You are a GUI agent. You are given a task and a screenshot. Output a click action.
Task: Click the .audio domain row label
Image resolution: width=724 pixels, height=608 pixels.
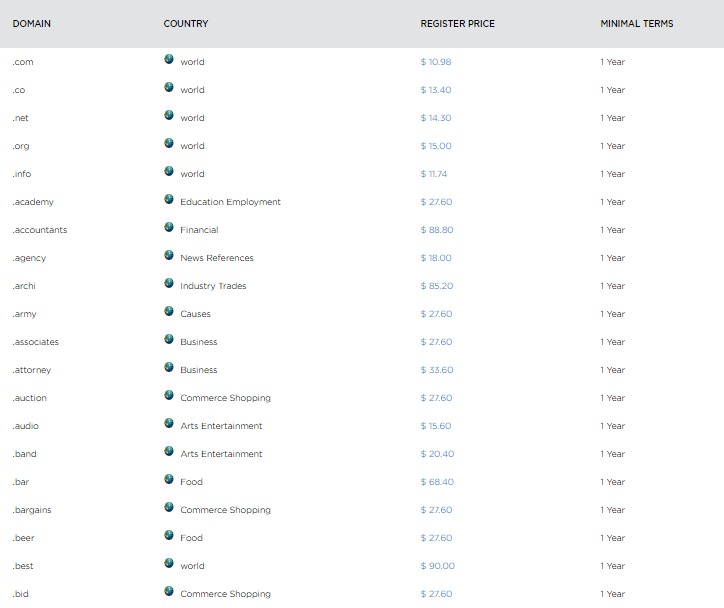click(26, 426)
